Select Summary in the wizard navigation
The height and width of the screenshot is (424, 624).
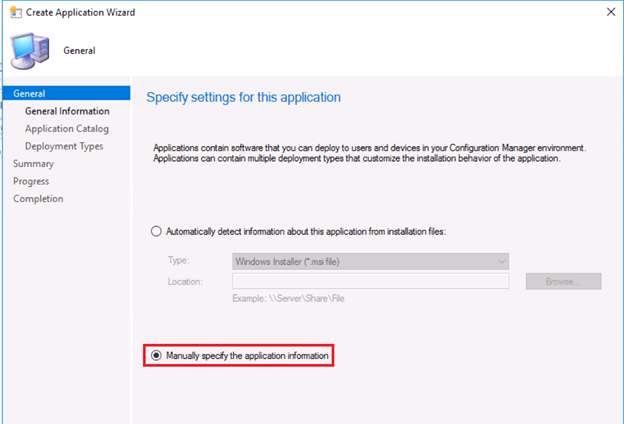pyautogui.click(x=33, y=164)
